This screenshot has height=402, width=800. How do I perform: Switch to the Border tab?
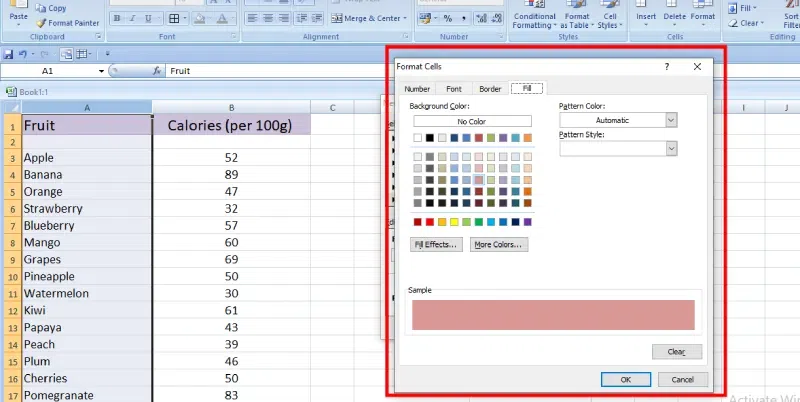(x=490, y=89)
